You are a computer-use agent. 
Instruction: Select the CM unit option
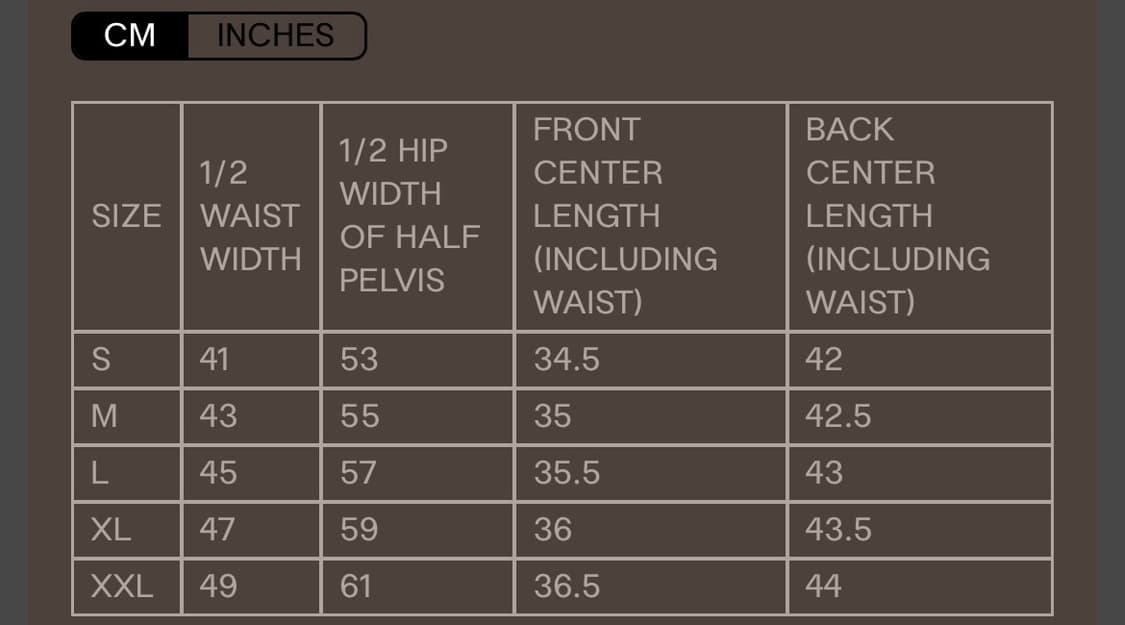(x=130, y=35)
